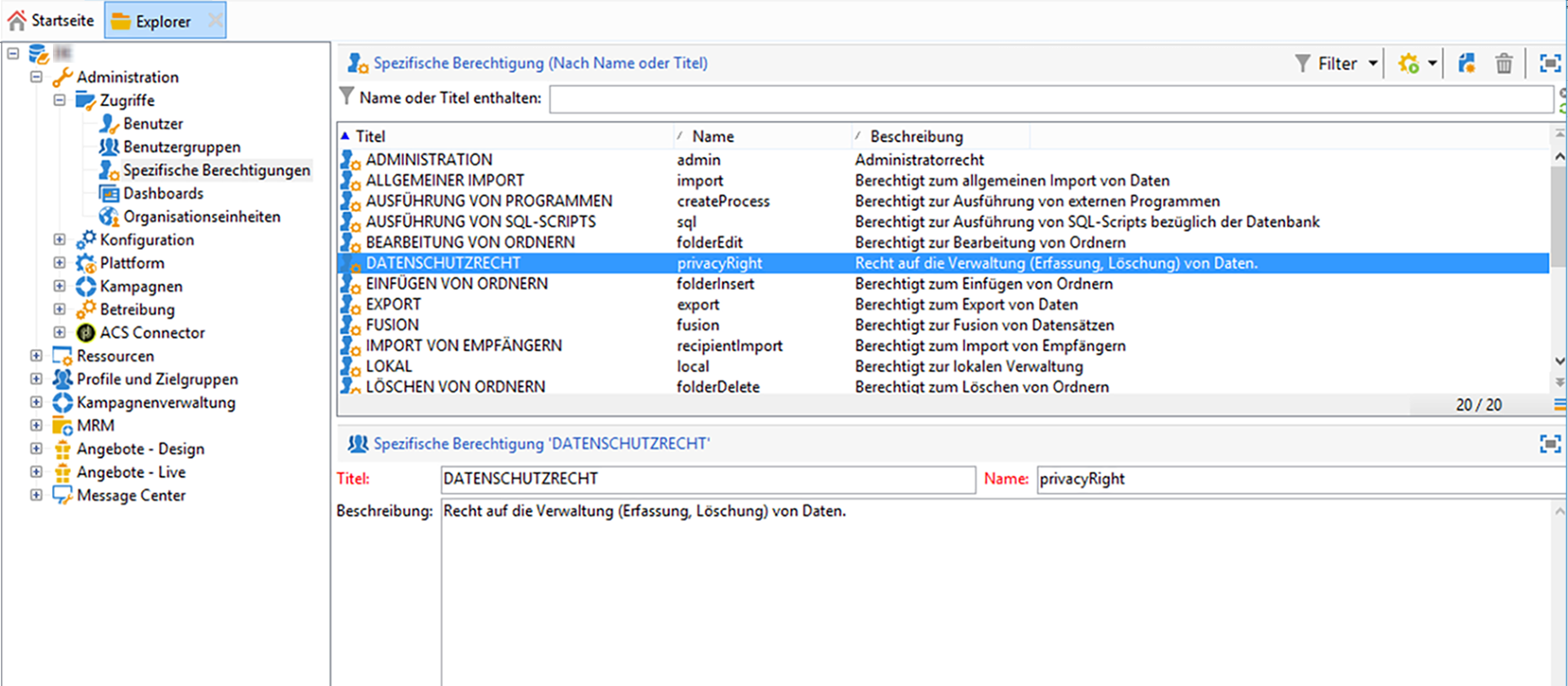The image size is (1568, 686).
Task: Expand the ACS Connector node
Action: 60,333
